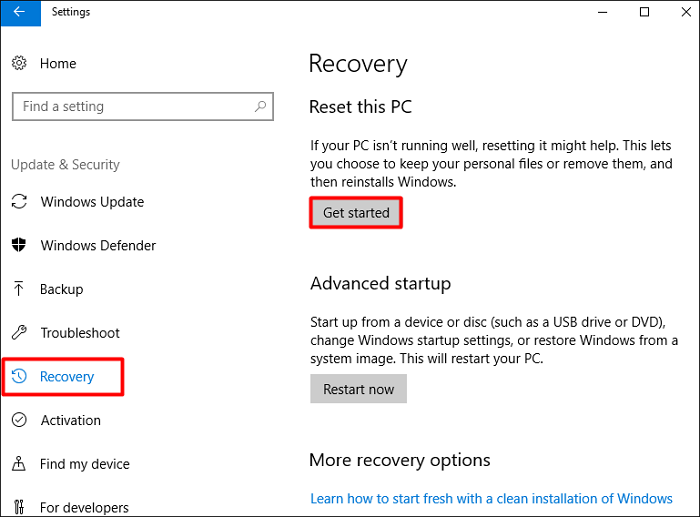
Task: Click the Troubleshoot wrench icon
Action: coord(19,333)
